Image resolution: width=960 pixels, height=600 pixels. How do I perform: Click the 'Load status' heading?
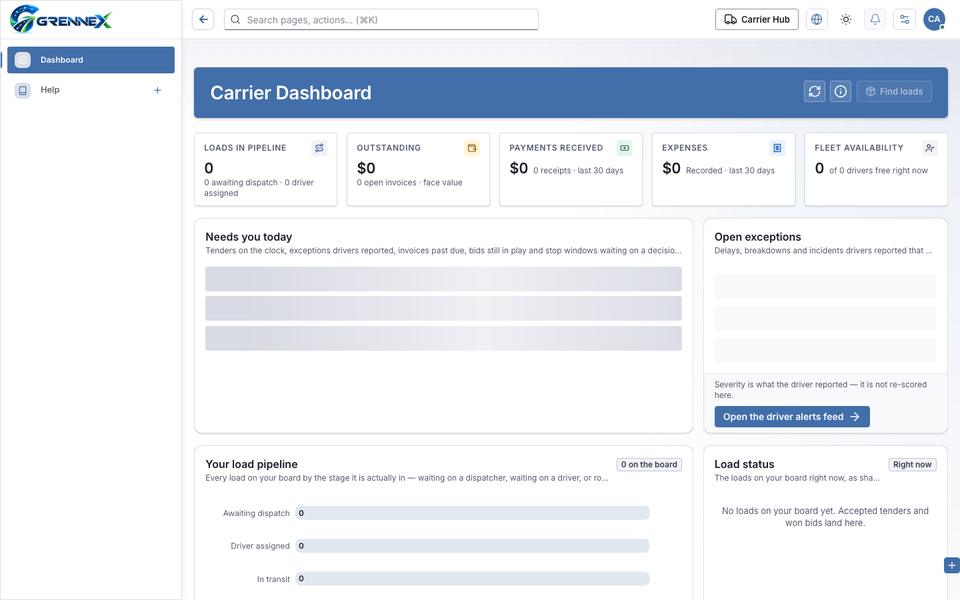(x=744, y=464)
